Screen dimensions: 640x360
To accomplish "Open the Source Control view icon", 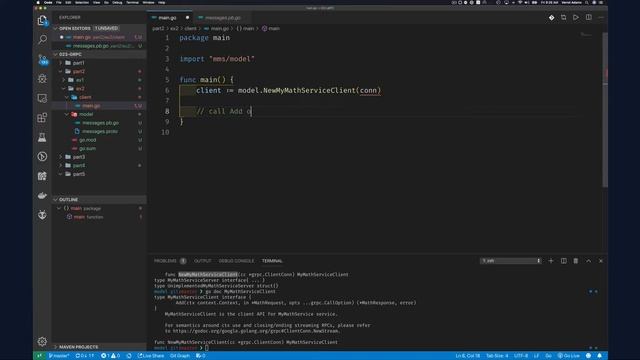I will click(42, 60).
